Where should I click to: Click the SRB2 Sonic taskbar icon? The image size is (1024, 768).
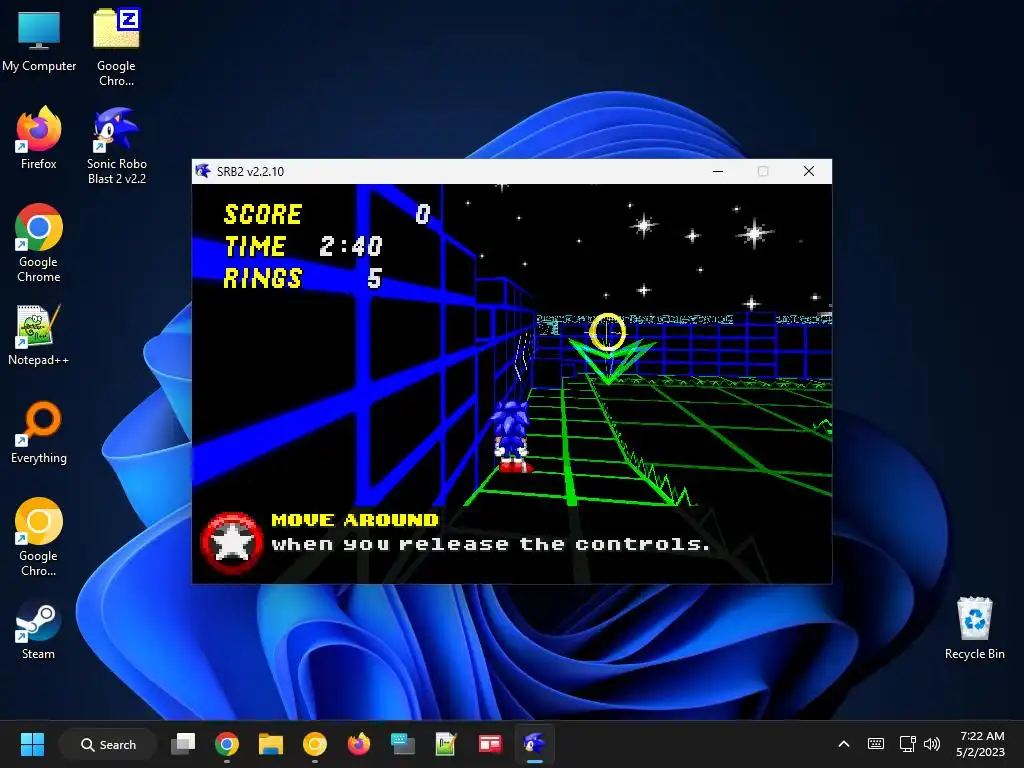(x=534, y=744)
